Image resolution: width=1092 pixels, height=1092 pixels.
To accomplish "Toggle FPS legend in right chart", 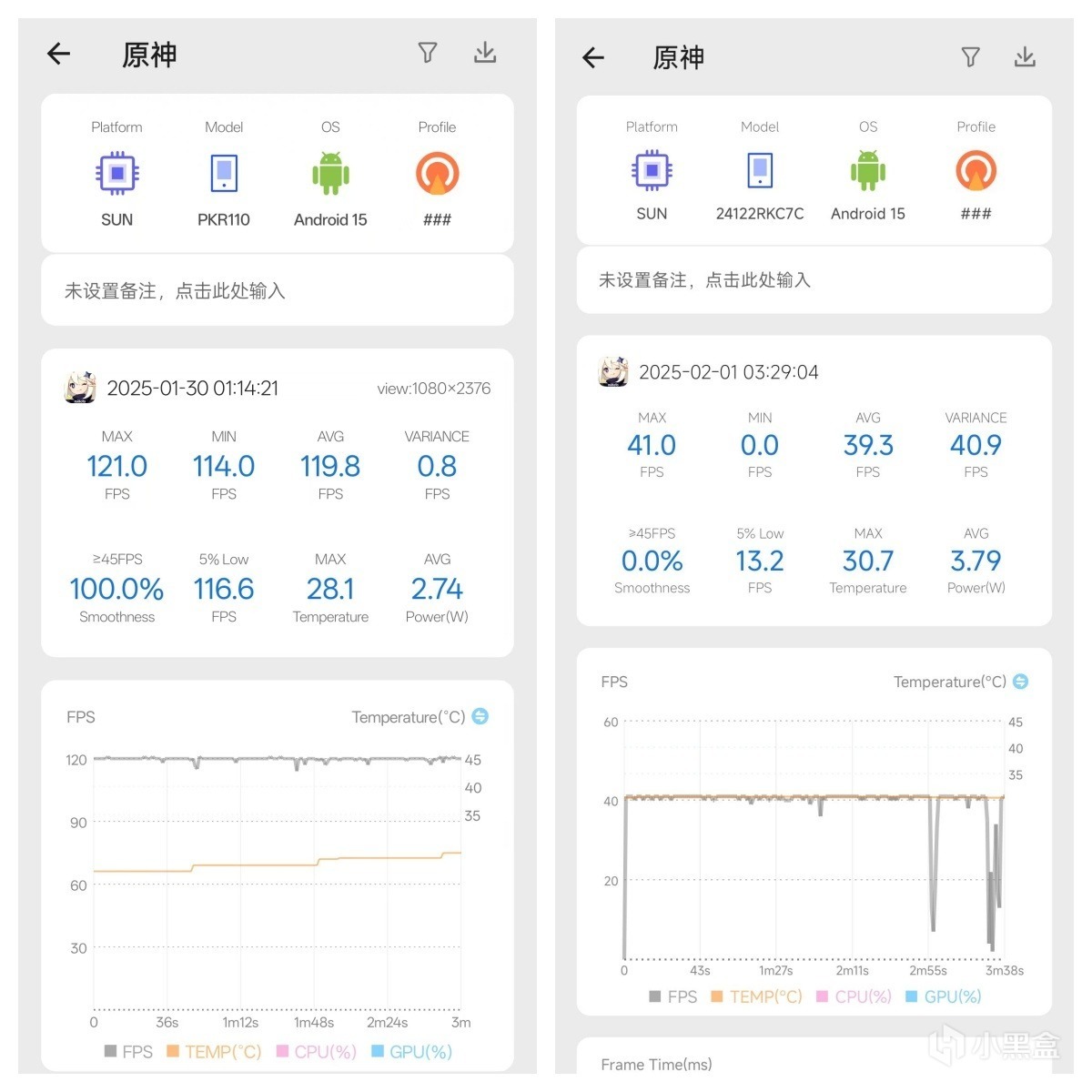I will (673, 996).
